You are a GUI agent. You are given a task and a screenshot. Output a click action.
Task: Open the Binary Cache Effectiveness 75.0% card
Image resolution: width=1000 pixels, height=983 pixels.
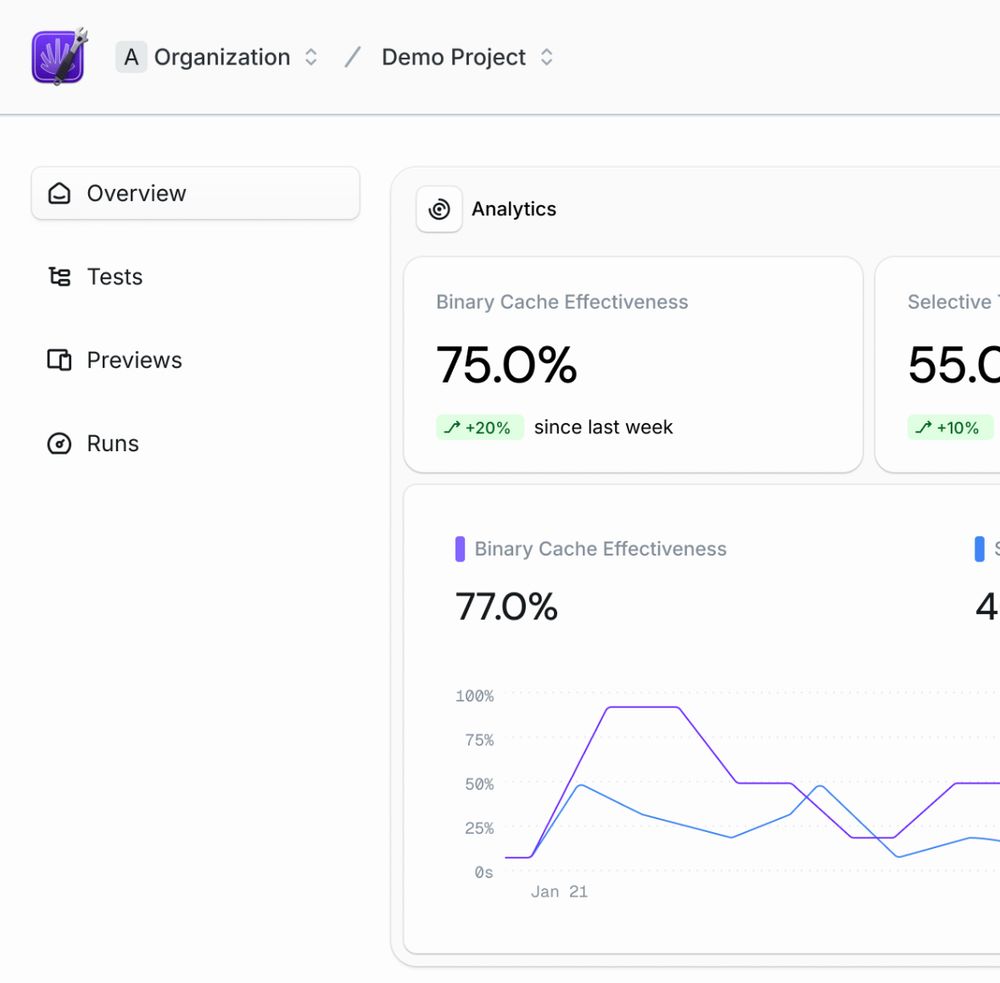633,365
